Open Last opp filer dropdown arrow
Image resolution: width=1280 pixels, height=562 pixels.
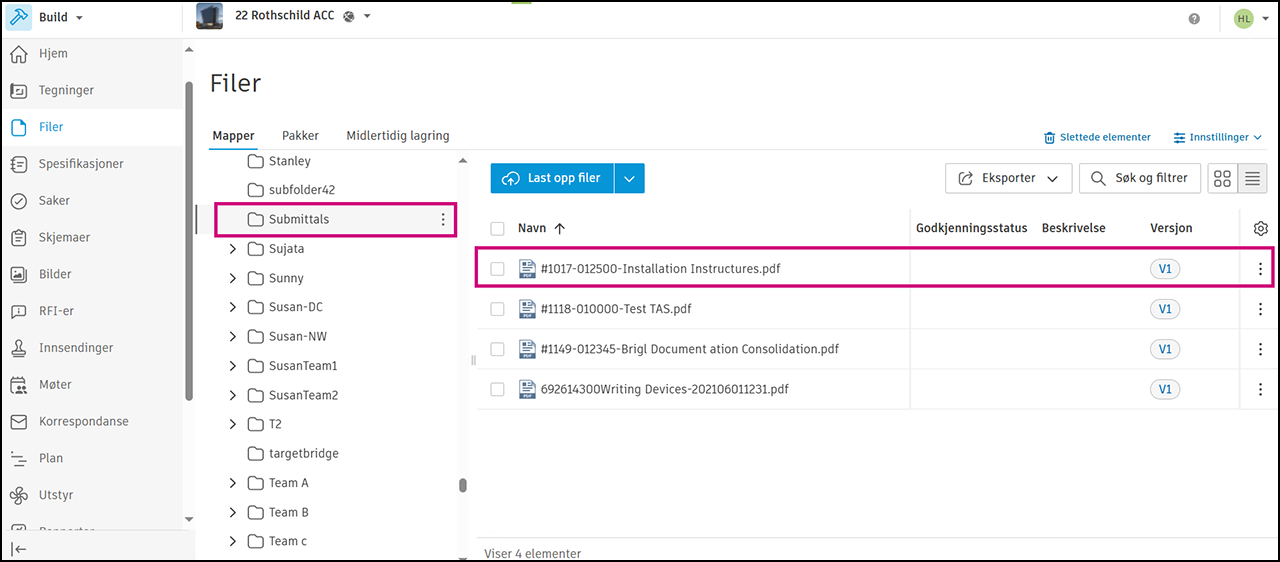coord(629,179)
